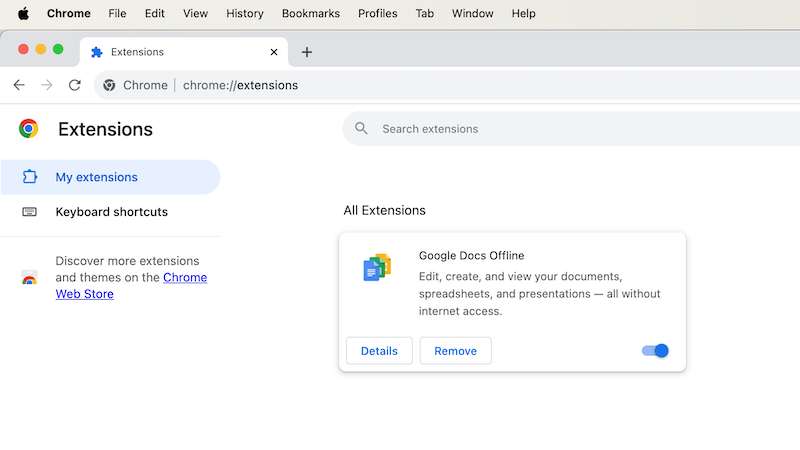Open the Window menu
This screenshot has height=450, width=800.
[472, 14]
